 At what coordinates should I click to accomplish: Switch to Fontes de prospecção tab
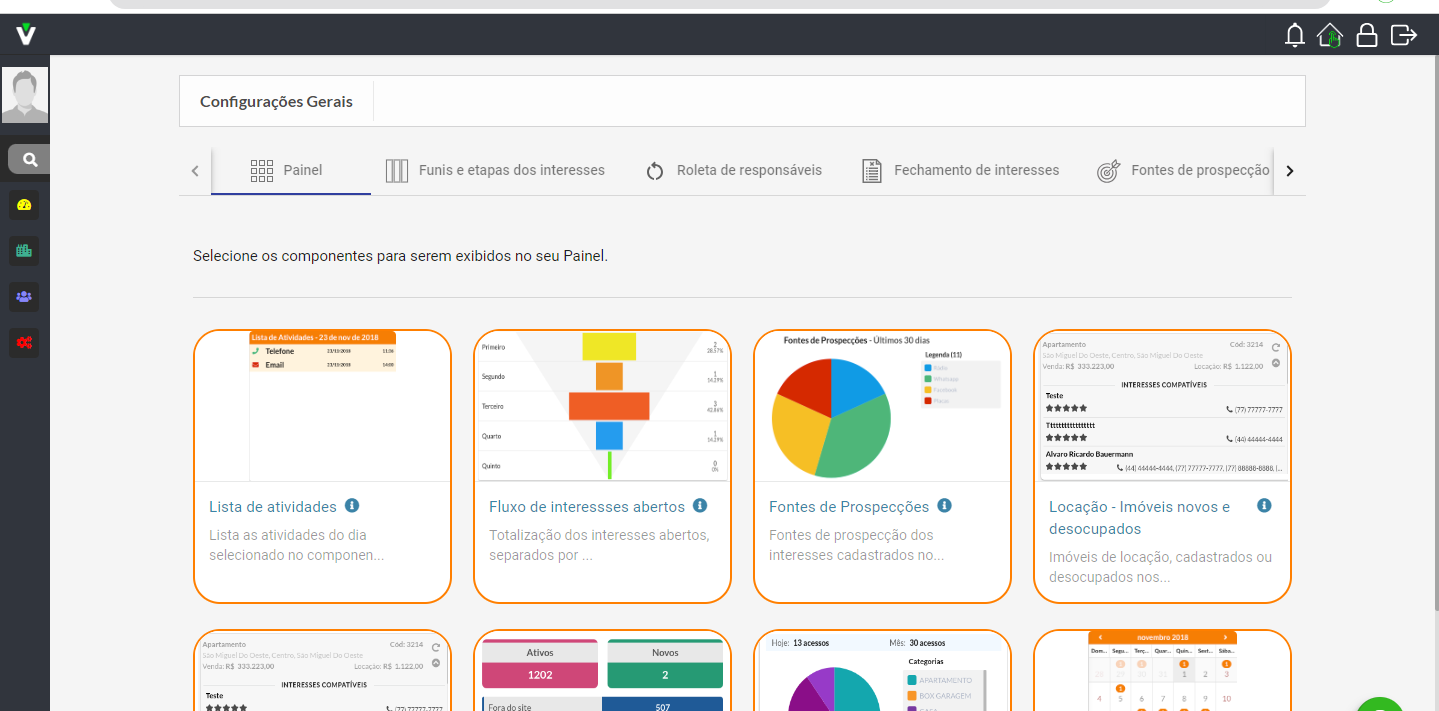[1183, 170]
